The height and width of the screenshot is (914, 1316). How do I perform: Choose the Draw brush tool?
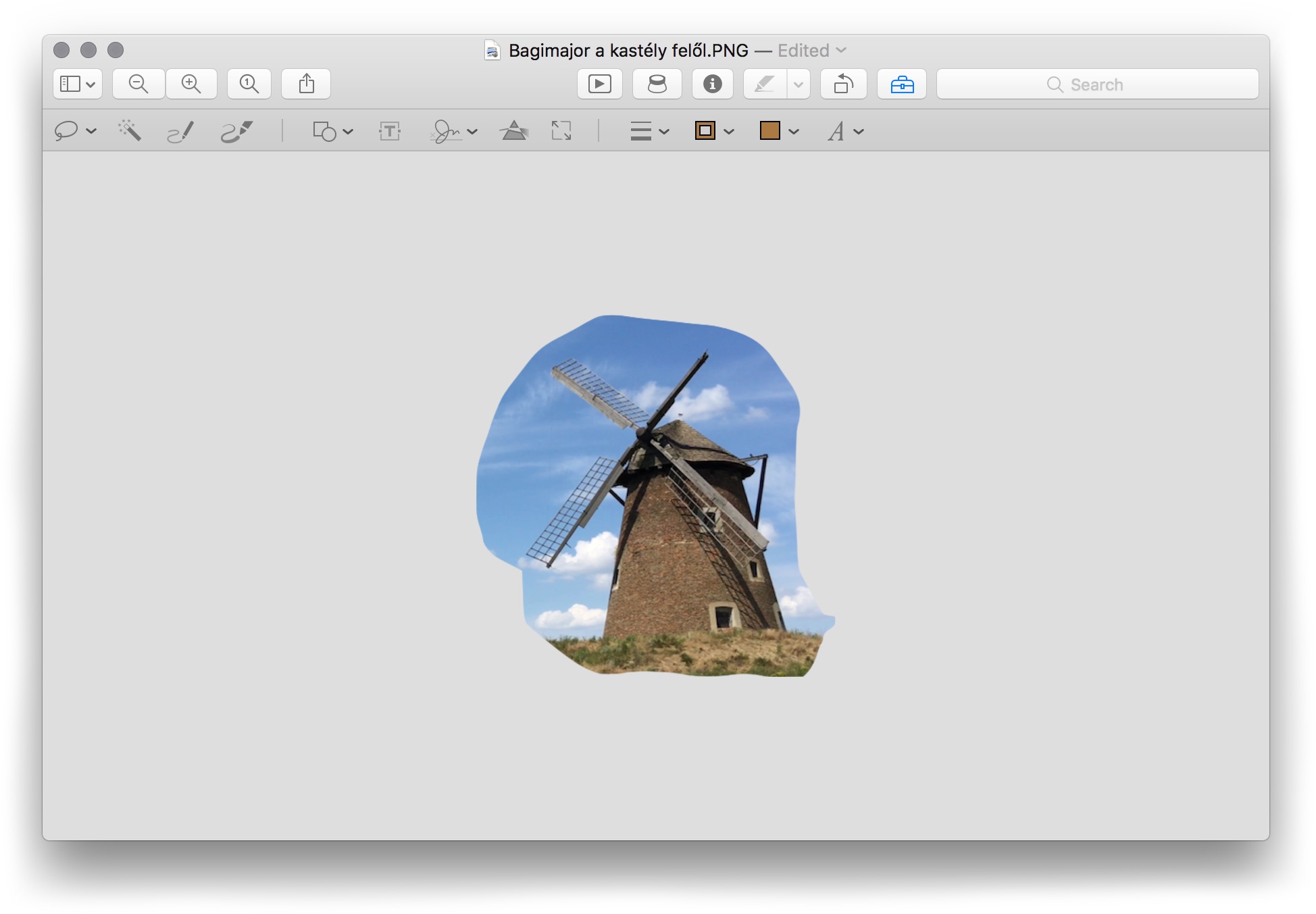tap(236, 131)
